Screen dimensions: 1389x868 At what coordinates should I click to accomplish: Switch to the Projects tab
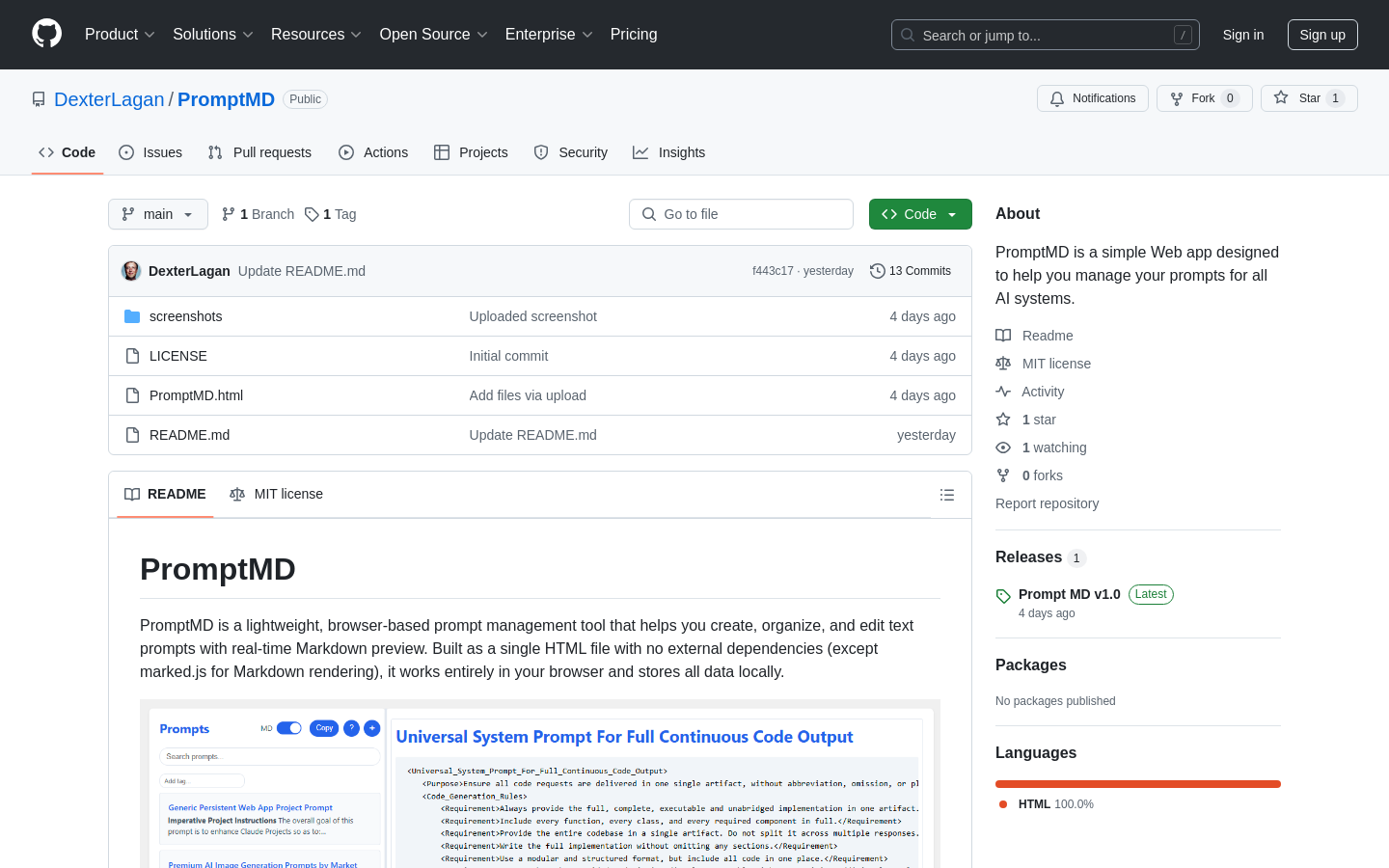[x=471, y=152]
